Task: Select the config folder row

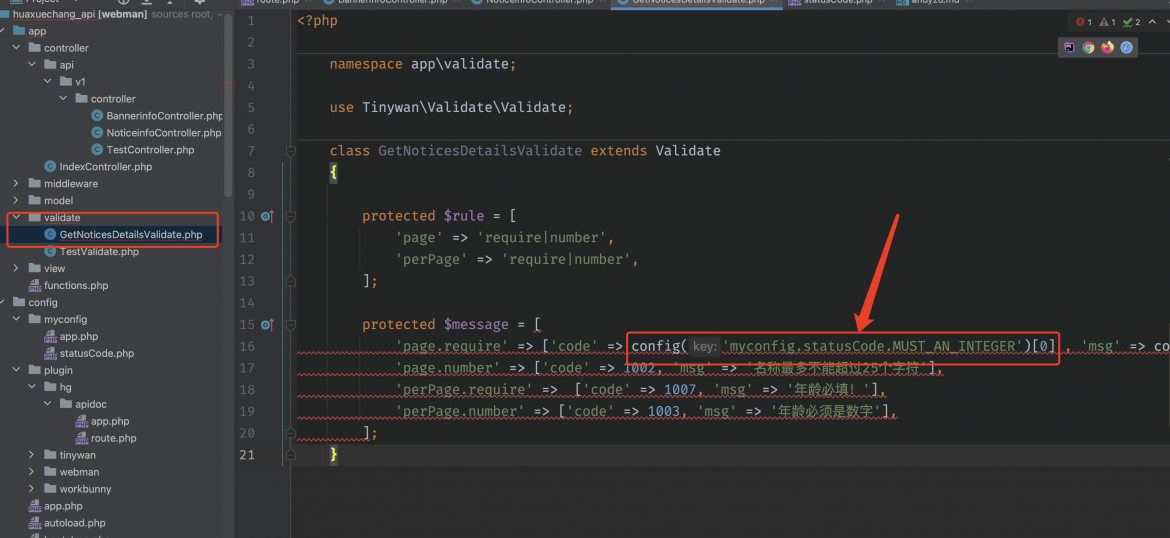Action: click(x=112, y=302)
